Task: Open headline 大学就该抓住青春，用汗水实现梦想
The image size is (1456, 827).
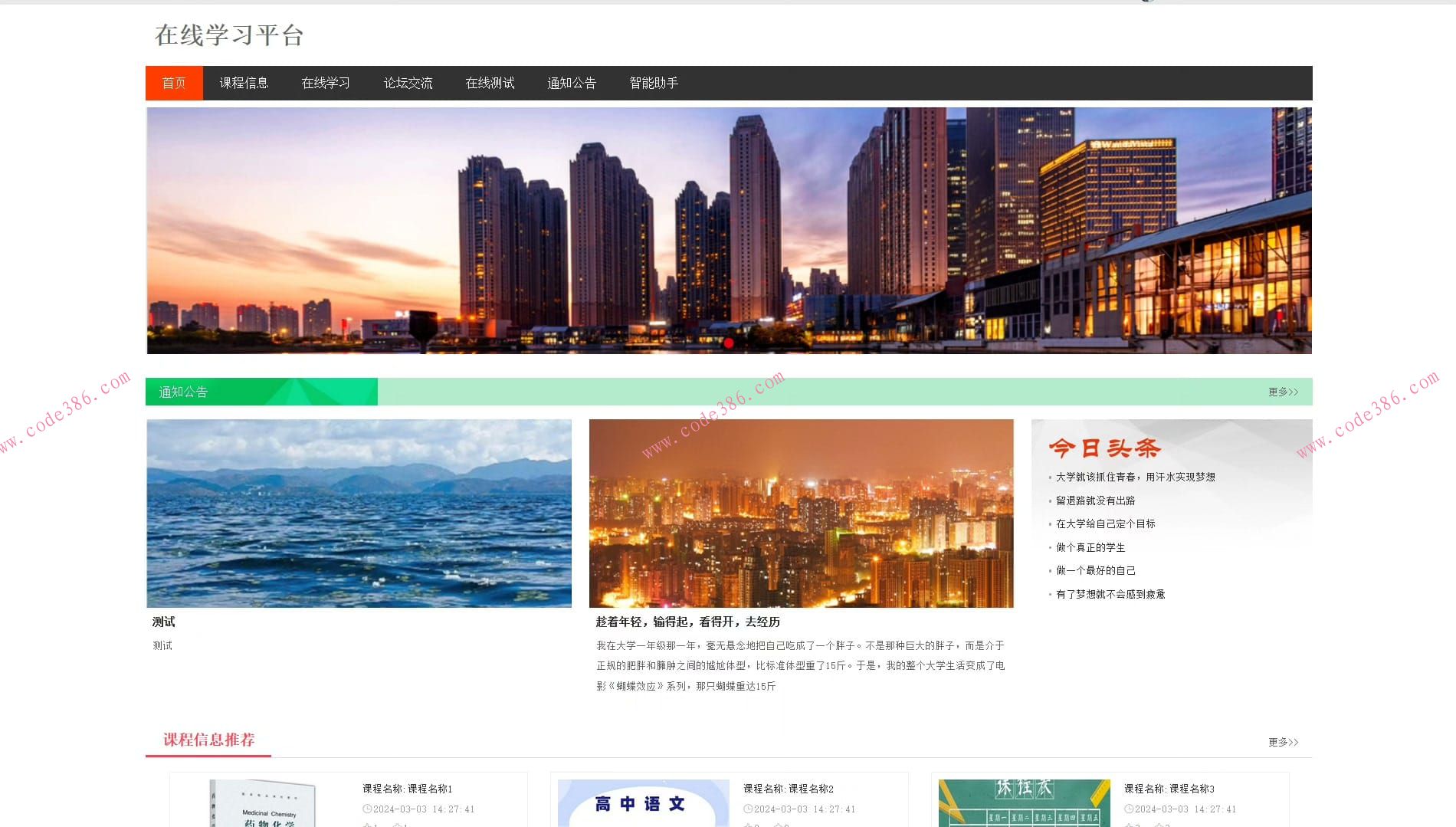Action: [1136, 477]
